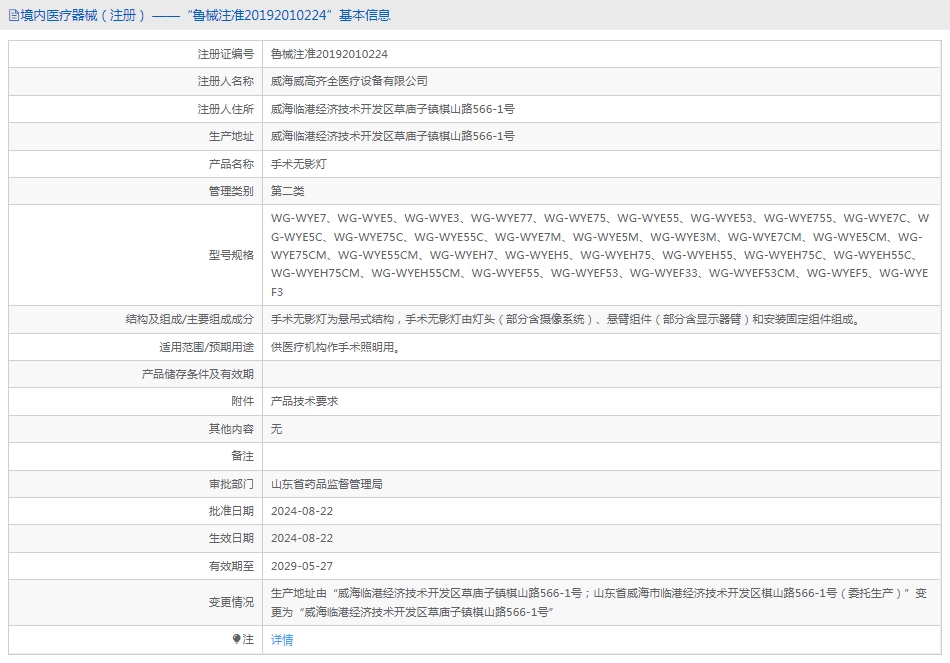
Task: Click the 审批部门 label
Action: coord(231,484)
